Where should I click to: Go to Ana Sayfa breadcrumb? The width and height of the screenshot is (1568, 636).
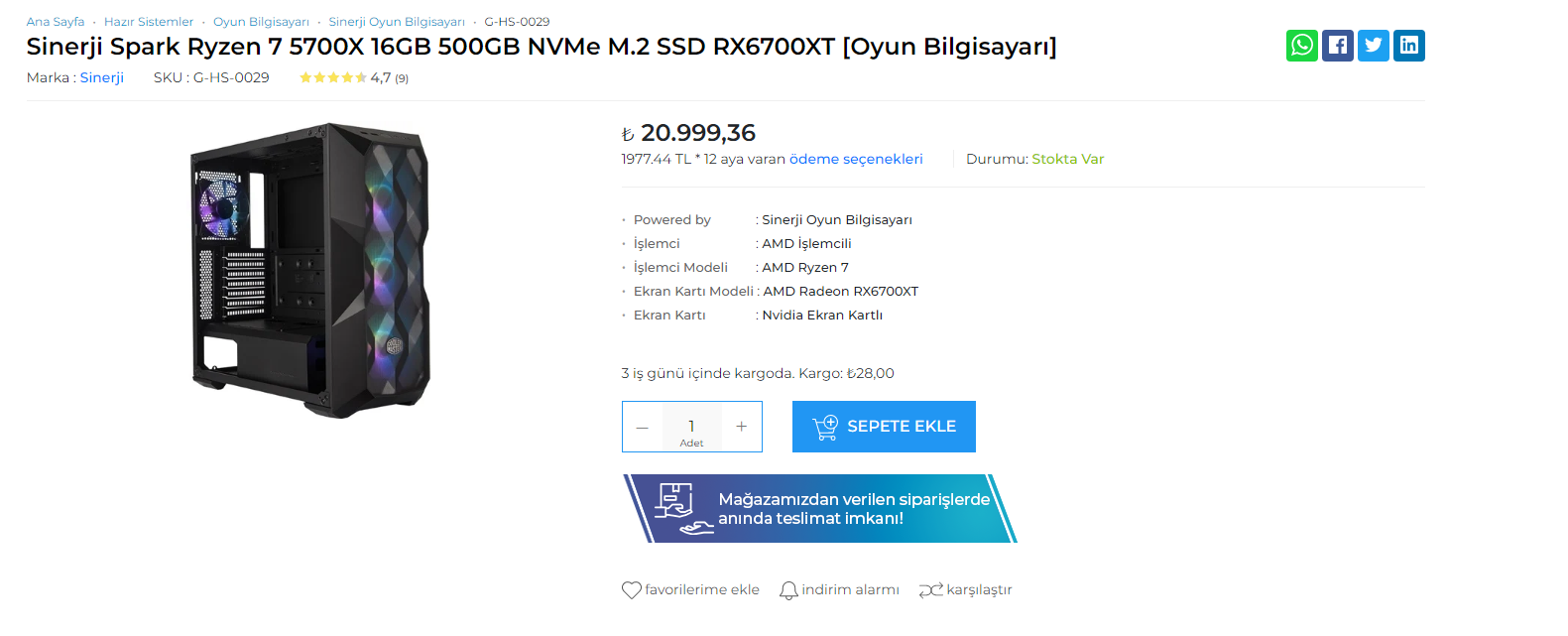[56, 21]
